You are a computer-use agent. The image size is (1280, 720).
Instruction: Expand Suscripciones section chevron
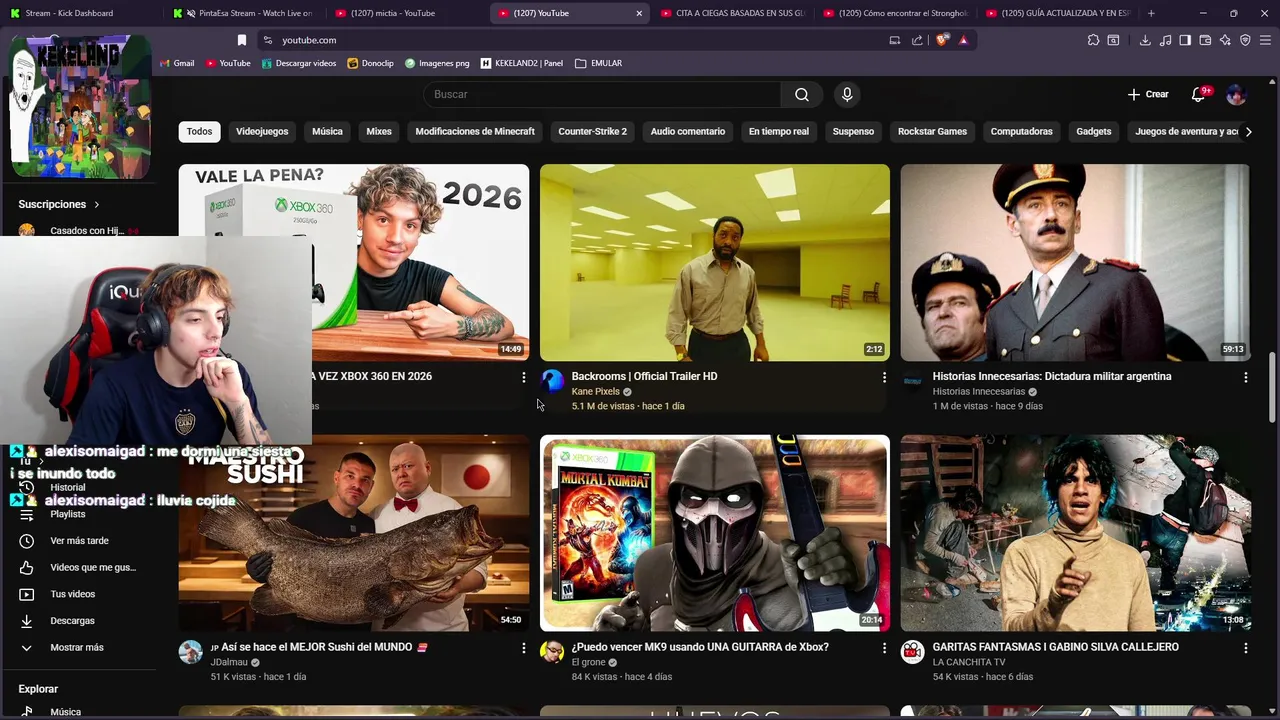coord(97,204)
